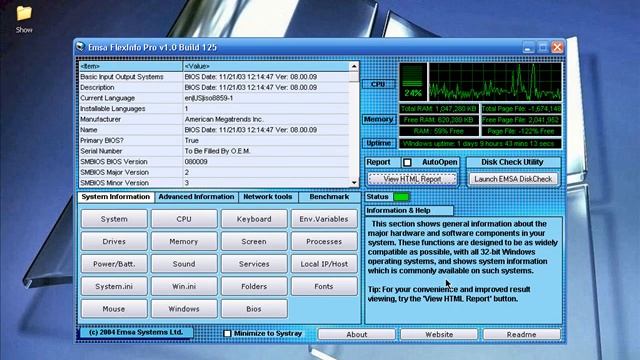Select the Serial Number row

pyautogui.click(x=214, y=151)
